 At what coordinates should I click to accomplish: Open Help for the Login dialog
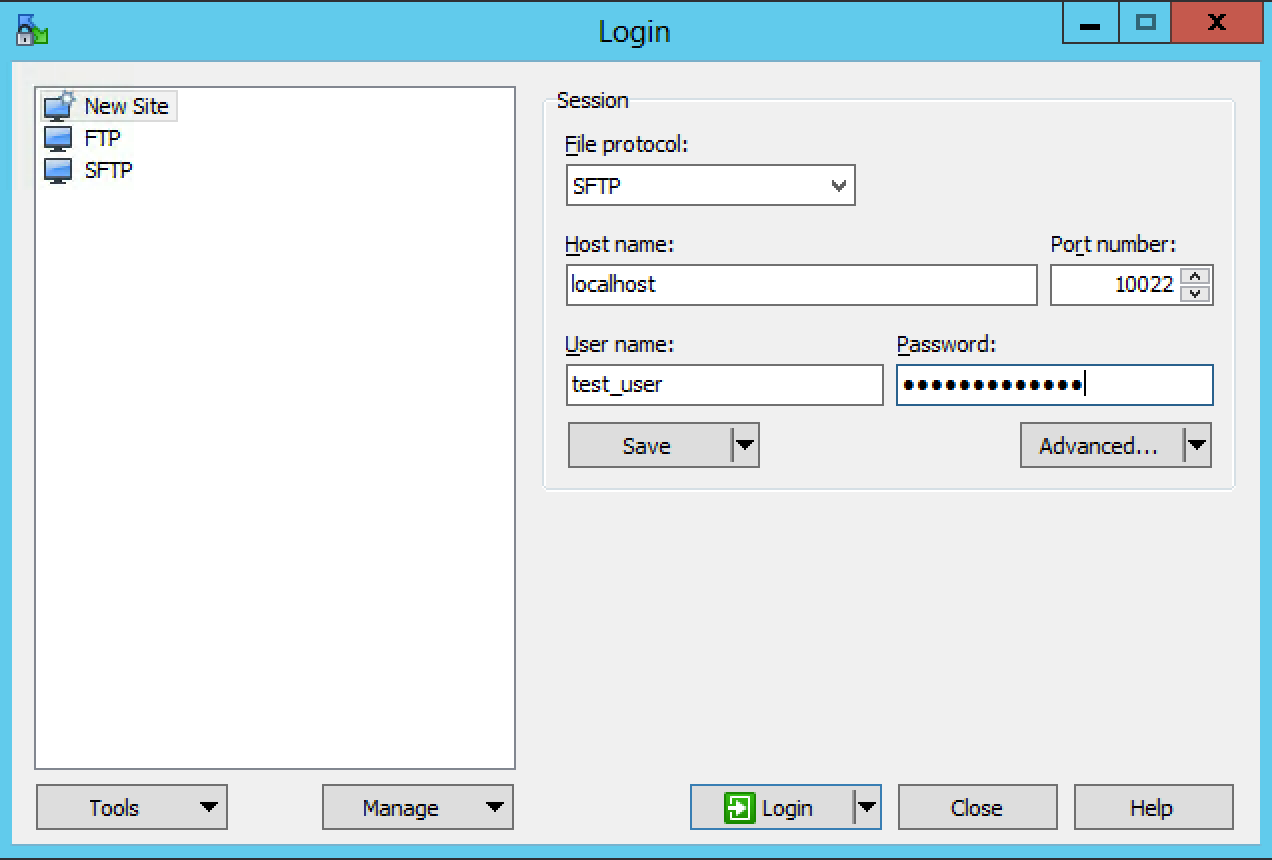point(1153,808)
